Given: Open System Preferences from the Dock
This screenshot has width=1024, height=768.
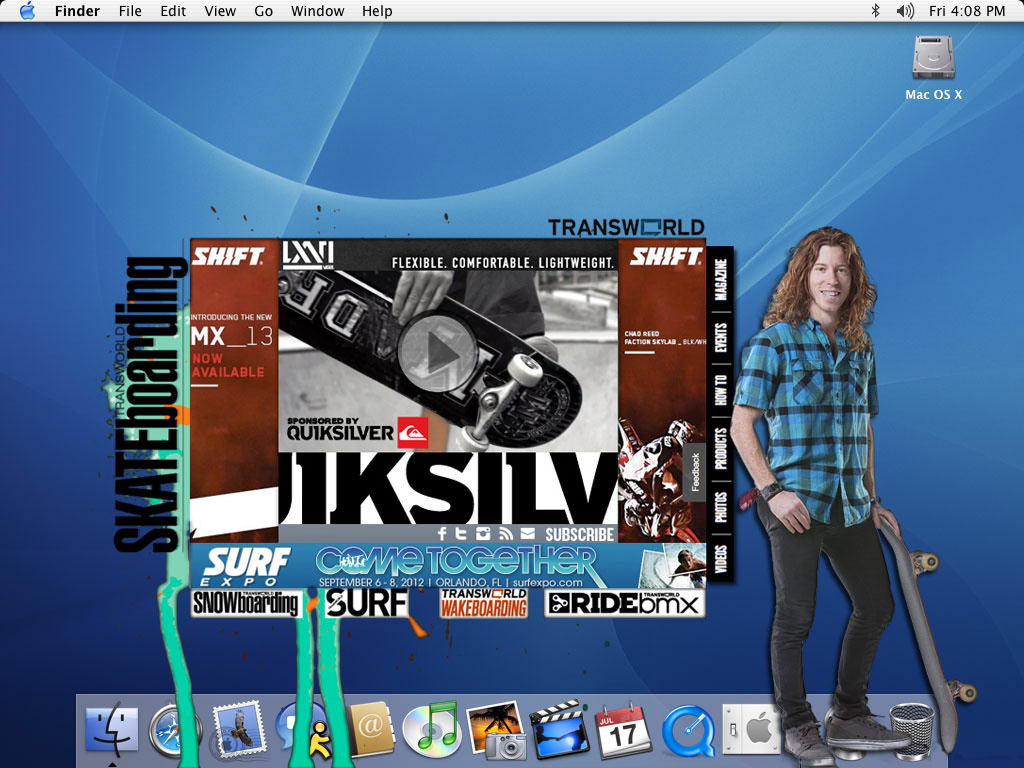Looking at the screenshot, I should [751, 728].
